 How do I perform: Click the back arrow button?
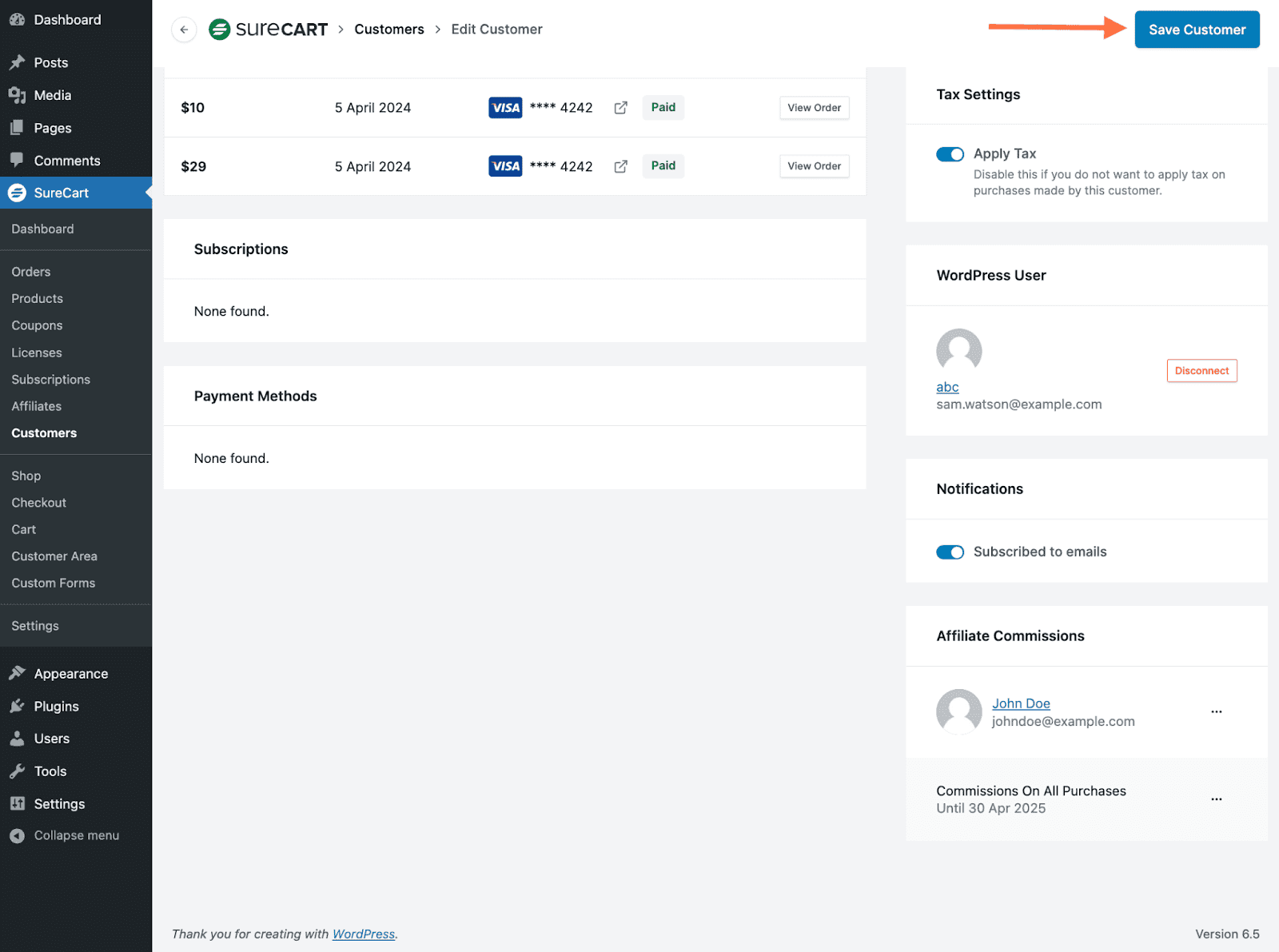click(x=184, y=30)
